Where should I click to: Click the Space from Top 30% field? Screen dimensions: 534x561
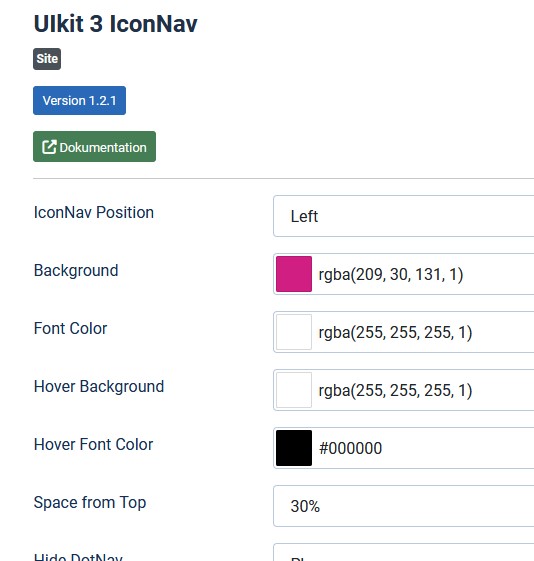coord(403,506)
